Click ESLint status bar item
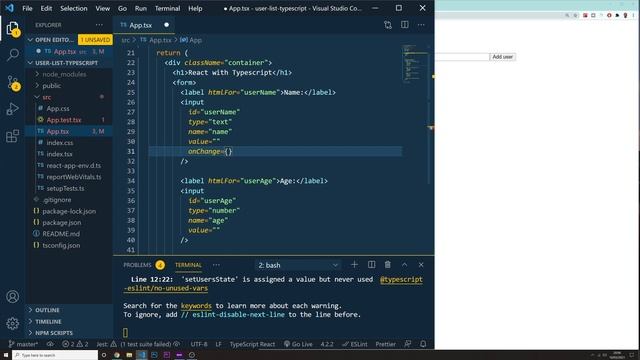Viewport: 640px width, 360px height. click(355, 344)
